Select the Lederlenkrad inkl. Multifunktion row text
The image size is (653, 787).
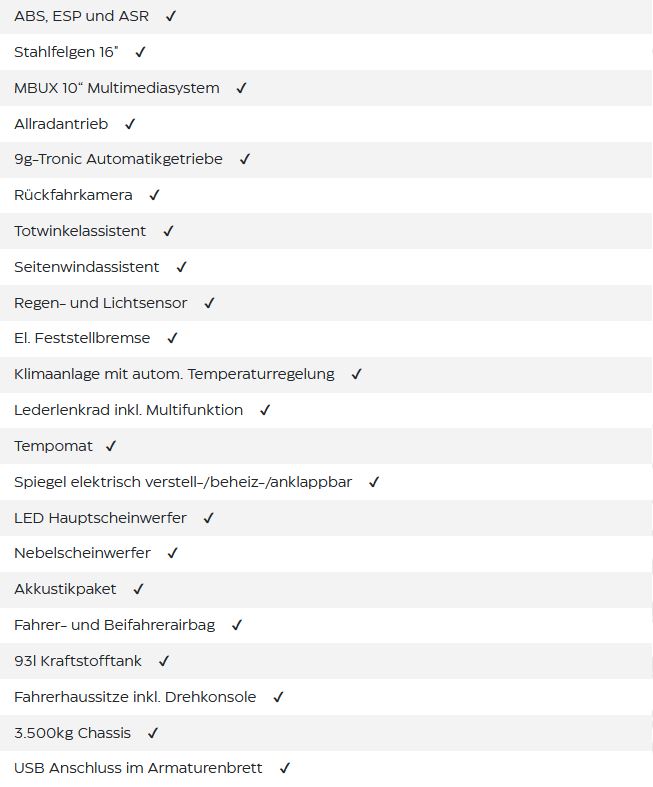(x=128, y=410)
